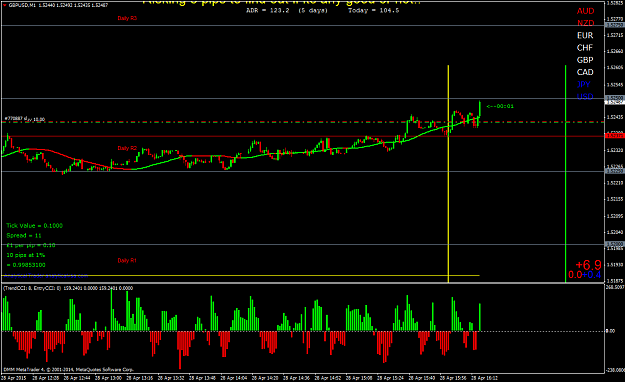This screenshot has height=382, width=625.
Task: Click the 28 Apr 14:04 time axis label
Action: click(234, 378)
